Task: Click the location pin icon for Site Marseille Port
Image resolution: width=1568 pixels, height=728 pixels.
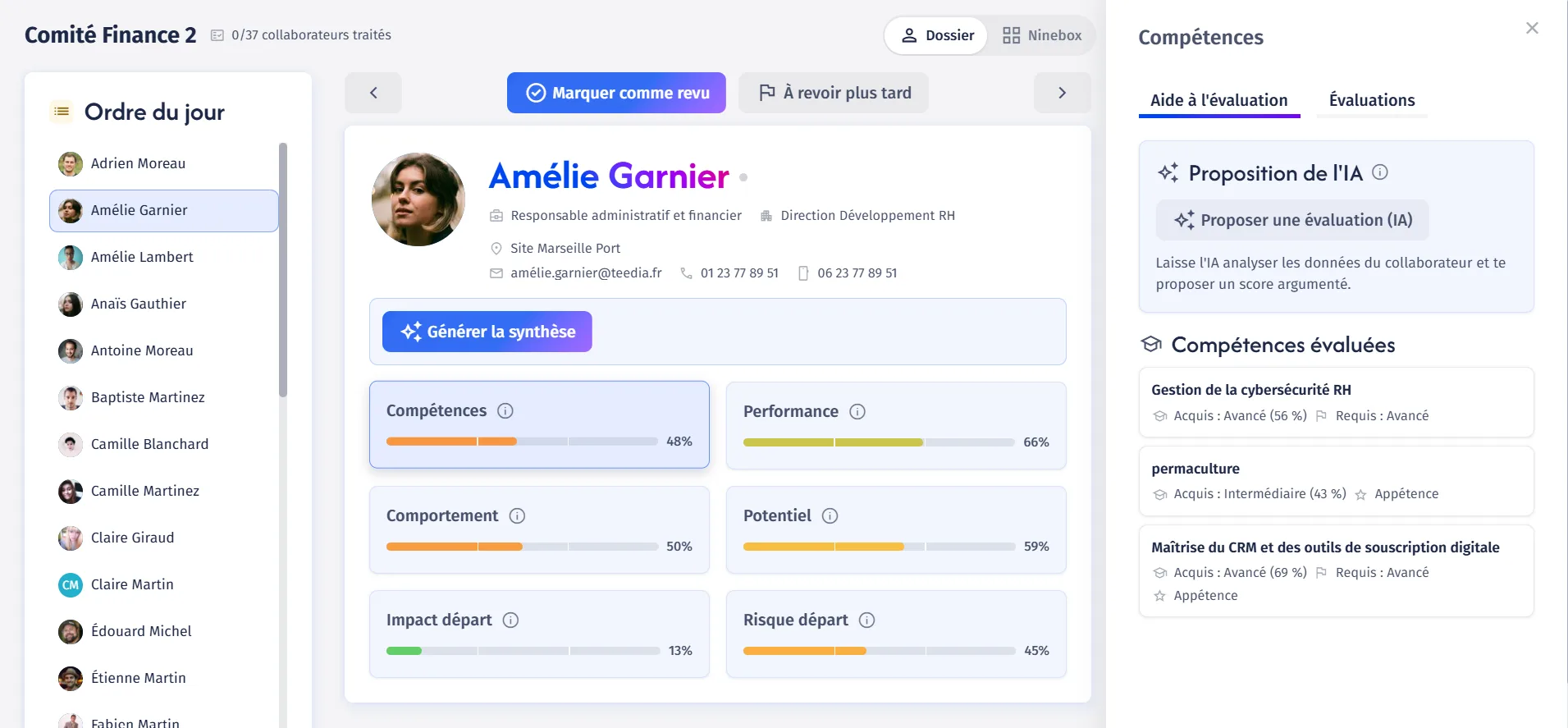Action: (x=496, y=248)
